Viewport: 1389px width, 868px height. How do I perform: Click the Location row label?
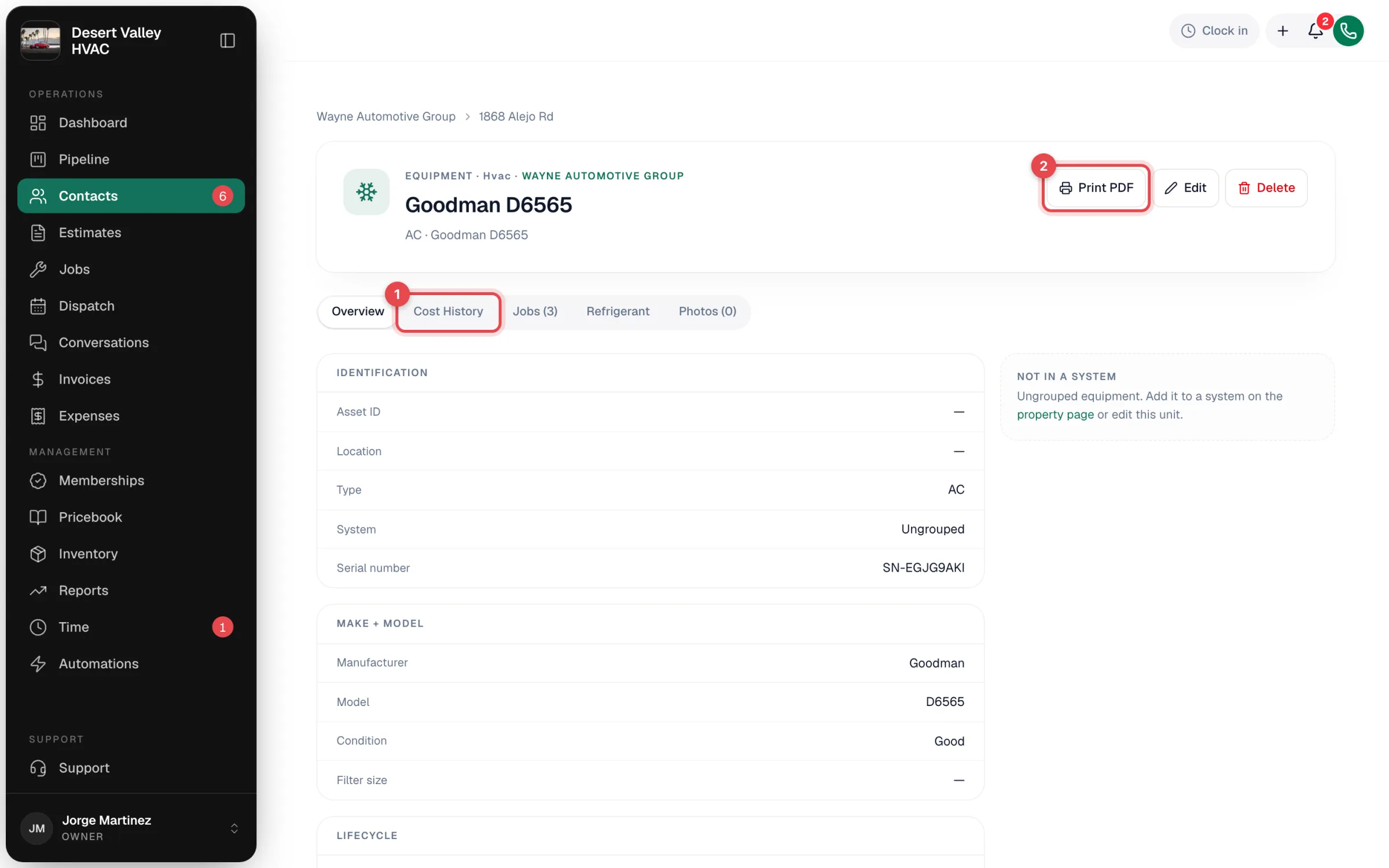359,451
